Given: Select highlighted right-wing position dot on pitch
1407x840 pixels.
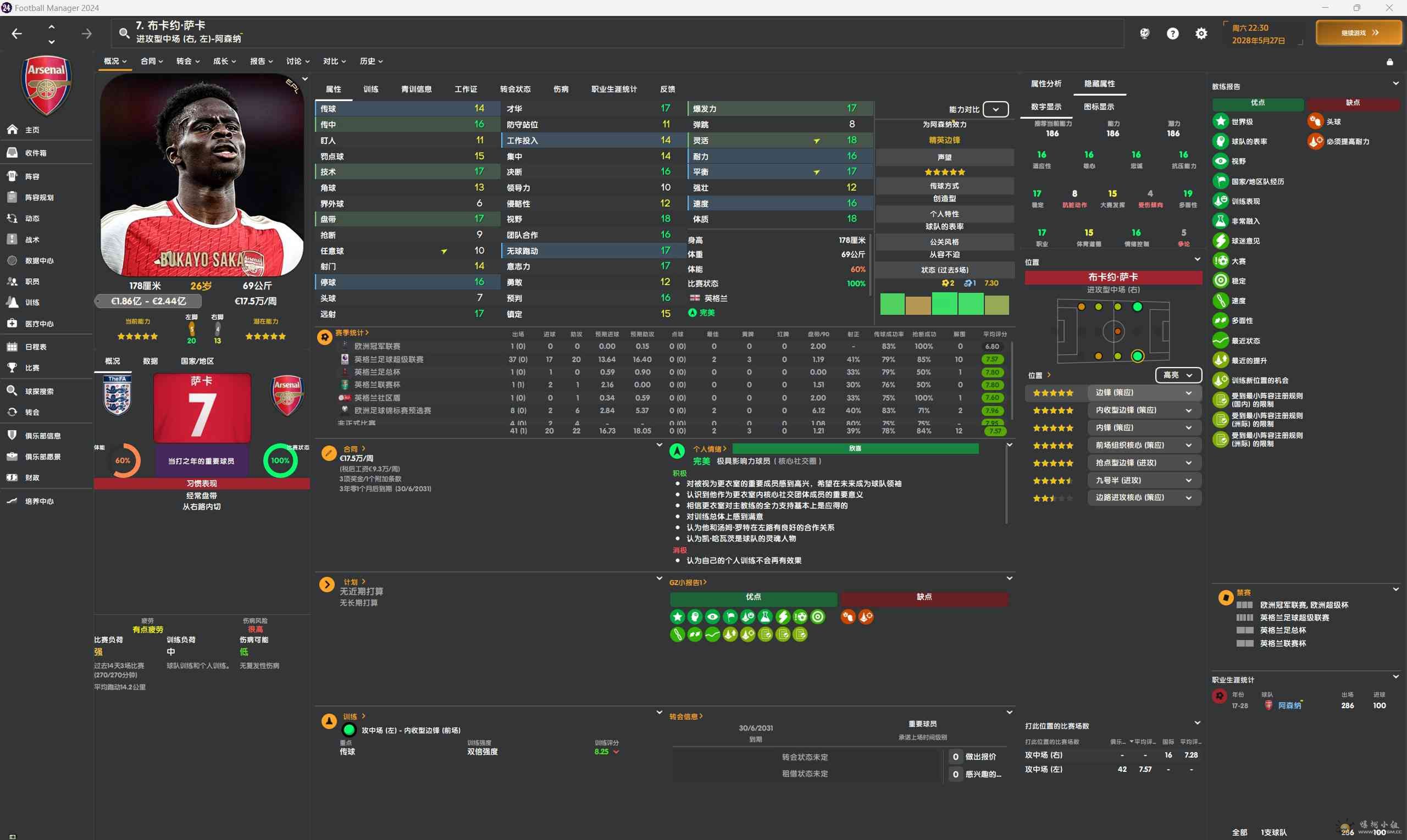Looking at the screenshot, I should [1137, 356].
